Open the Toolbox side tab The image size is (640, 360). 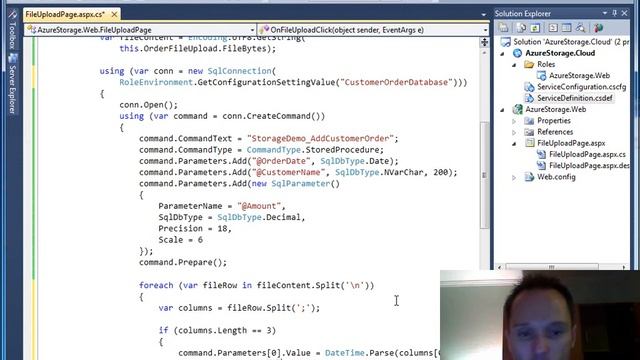coord(12,29)
